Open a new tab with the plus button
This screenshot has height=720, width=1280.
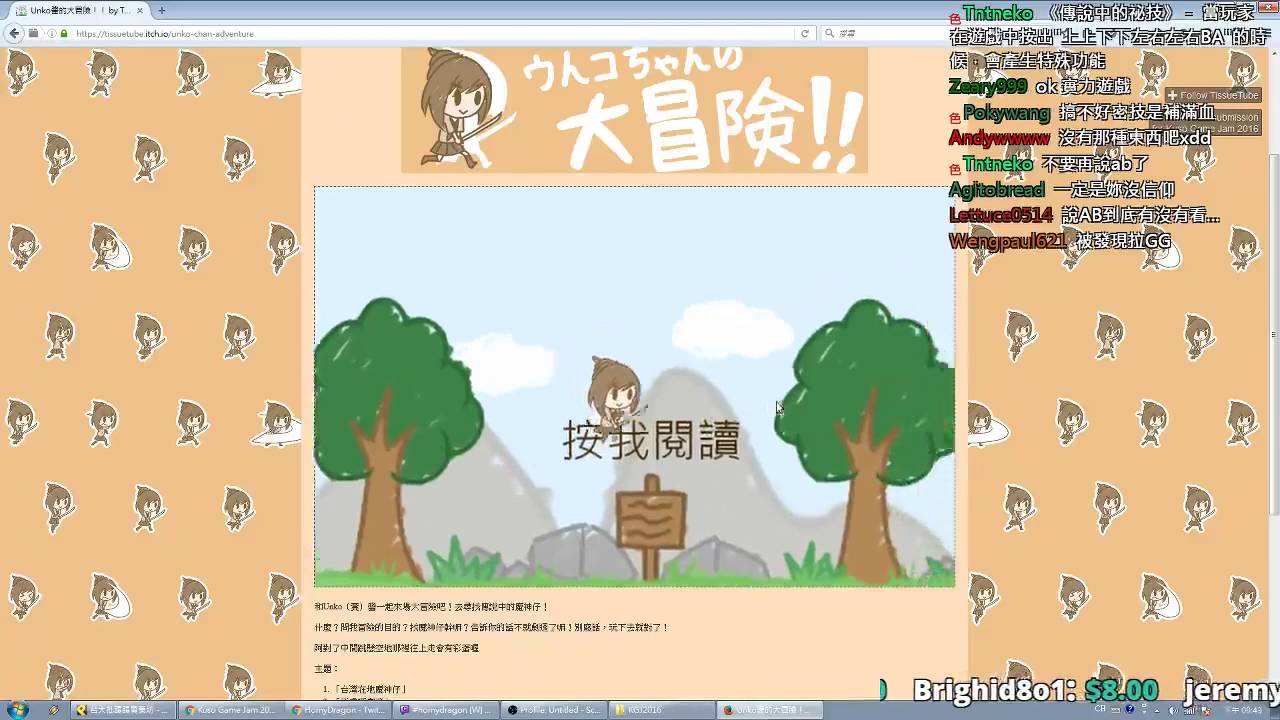click(x=161, y=10)
